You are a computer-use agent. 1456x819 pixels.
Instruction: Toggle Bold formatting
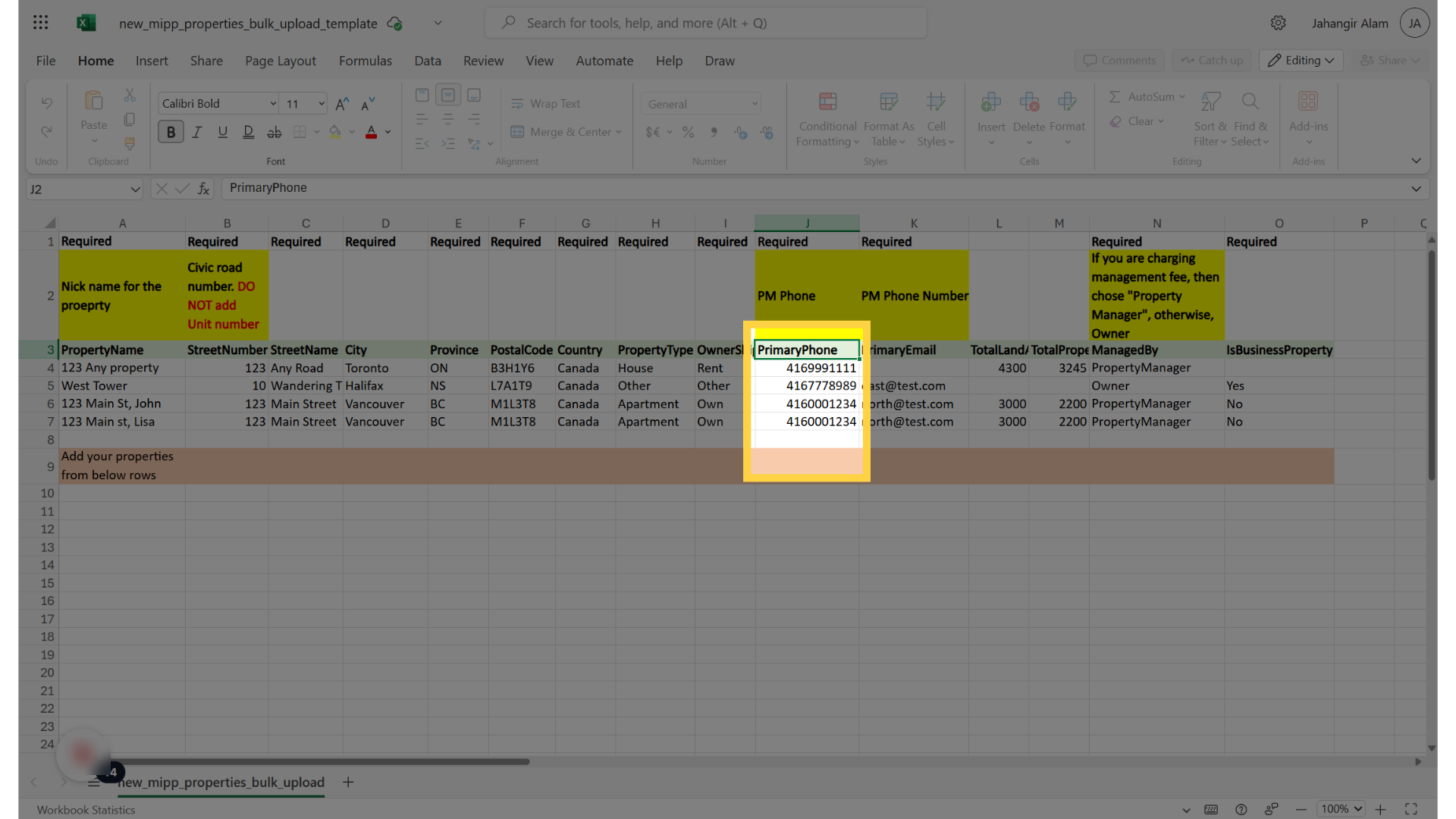coord(171,132)
